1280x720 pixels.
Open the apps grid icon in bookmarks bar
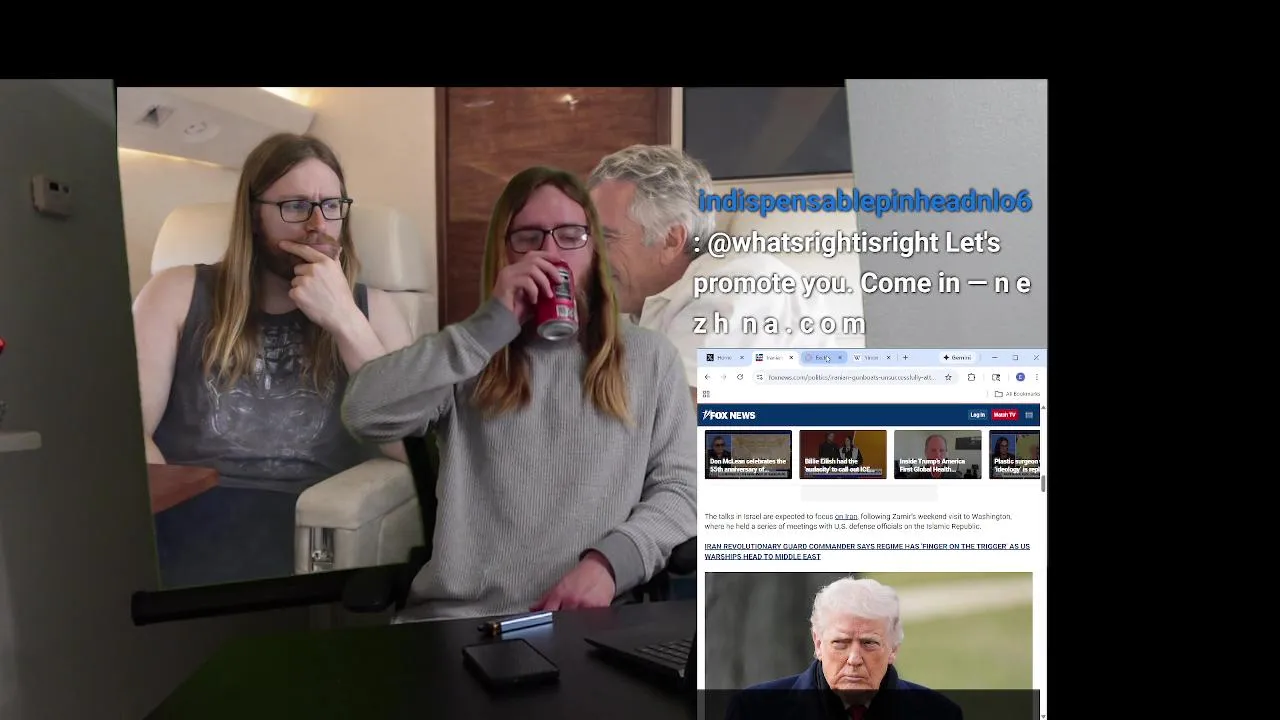(706, 394)
